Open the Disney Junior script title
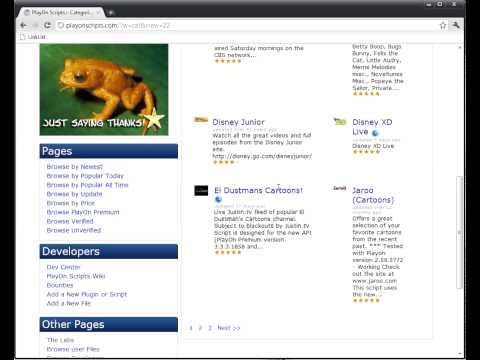 238,122
